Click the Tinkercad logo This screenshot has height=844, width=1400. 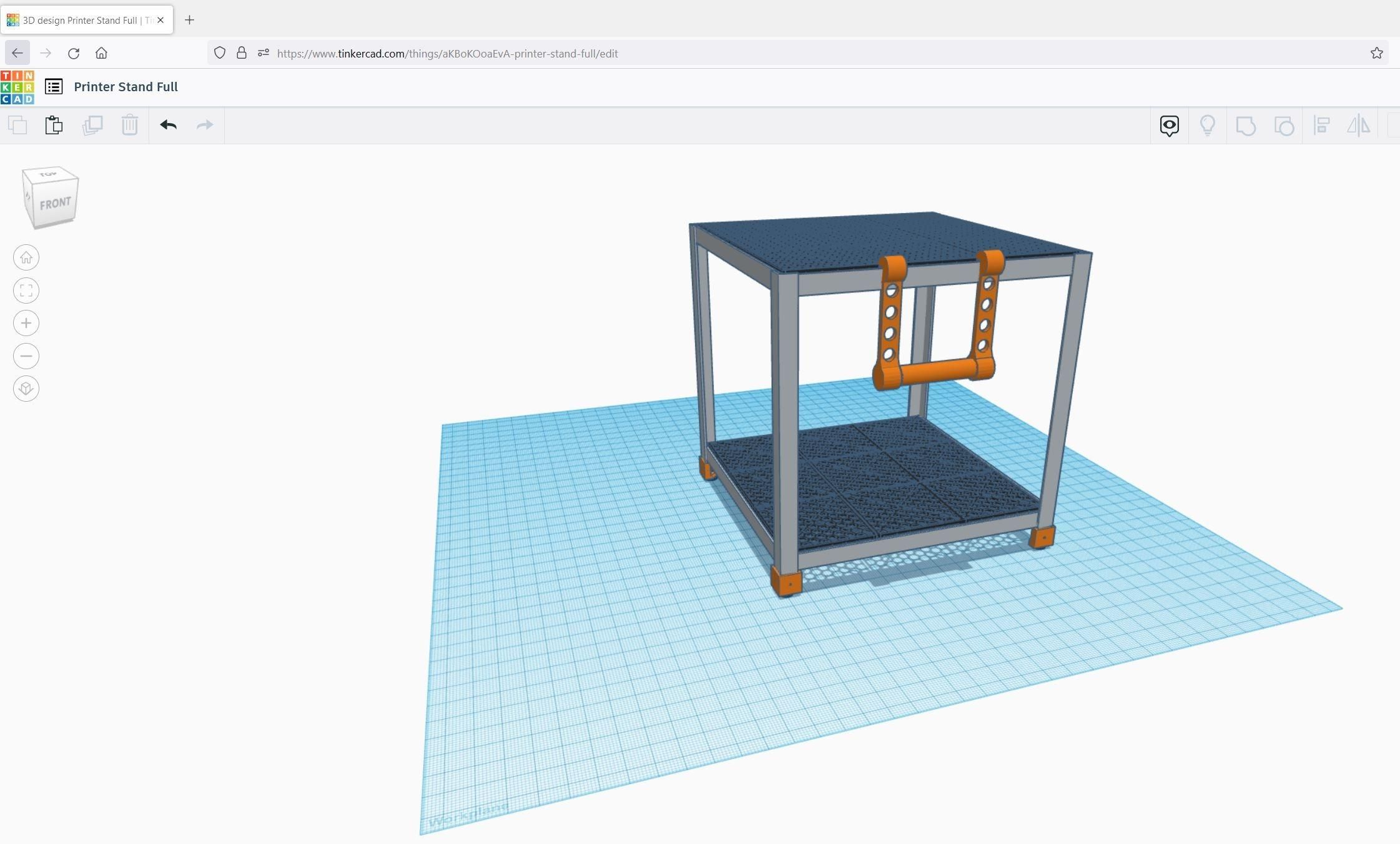[x=17, y=86]
